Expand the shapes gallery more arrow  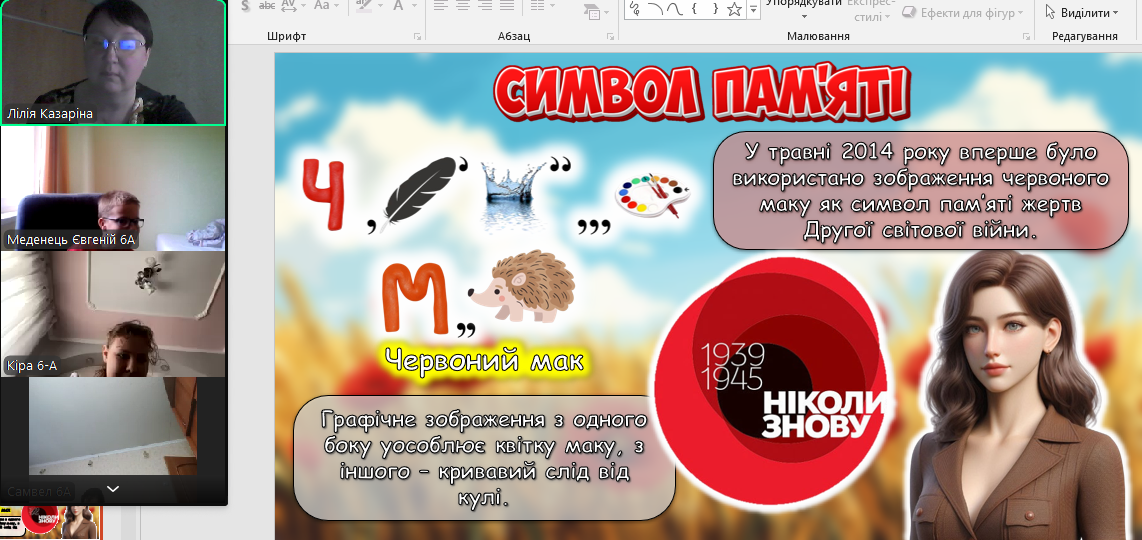click(754, 9)
